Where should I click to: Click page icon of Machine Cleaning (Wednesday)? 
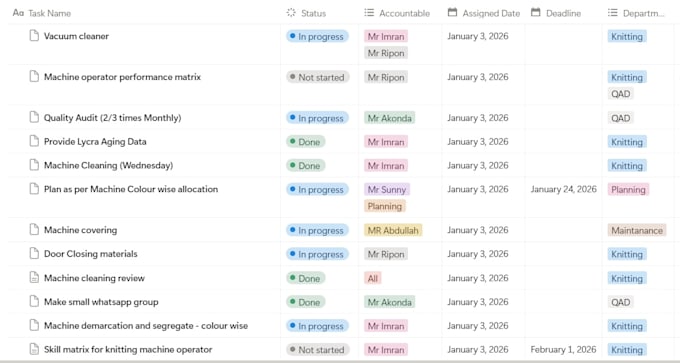tap(34, 165)
